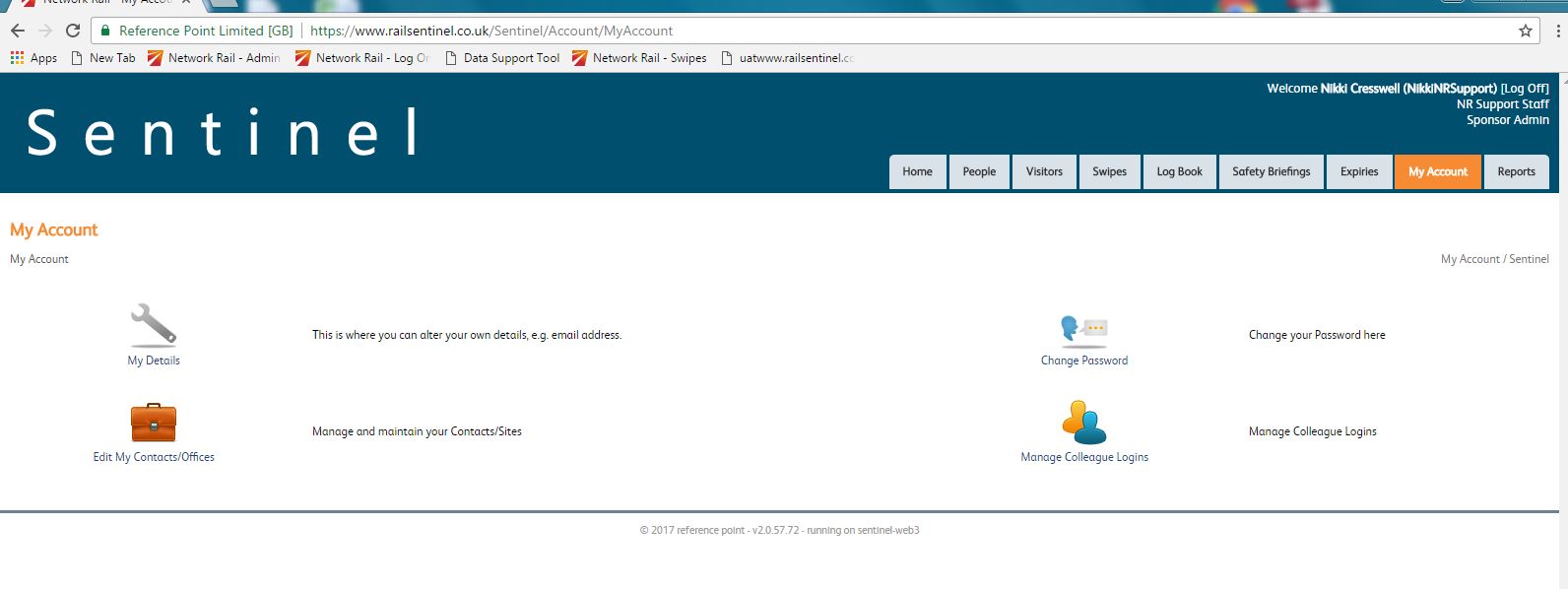Open the Manage Colleague Logins people icon
Screen dimensions: 1568x589
click(1083, 423)
